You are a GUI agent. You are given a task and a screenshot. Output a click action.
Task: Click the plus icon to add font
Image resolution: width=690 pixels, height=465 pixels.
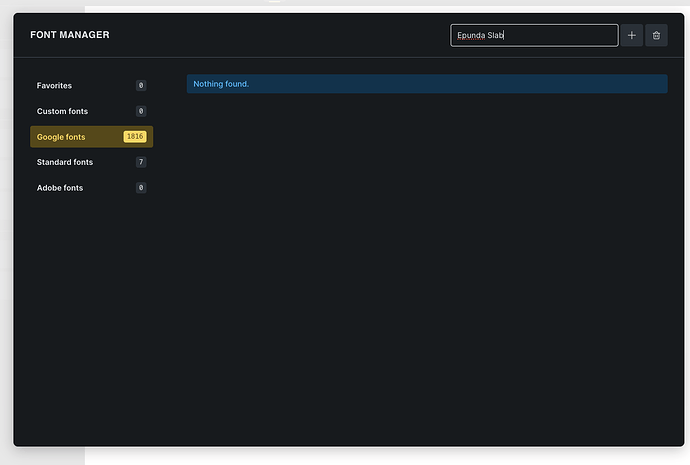pyautogui.click(x=631, y=36)
